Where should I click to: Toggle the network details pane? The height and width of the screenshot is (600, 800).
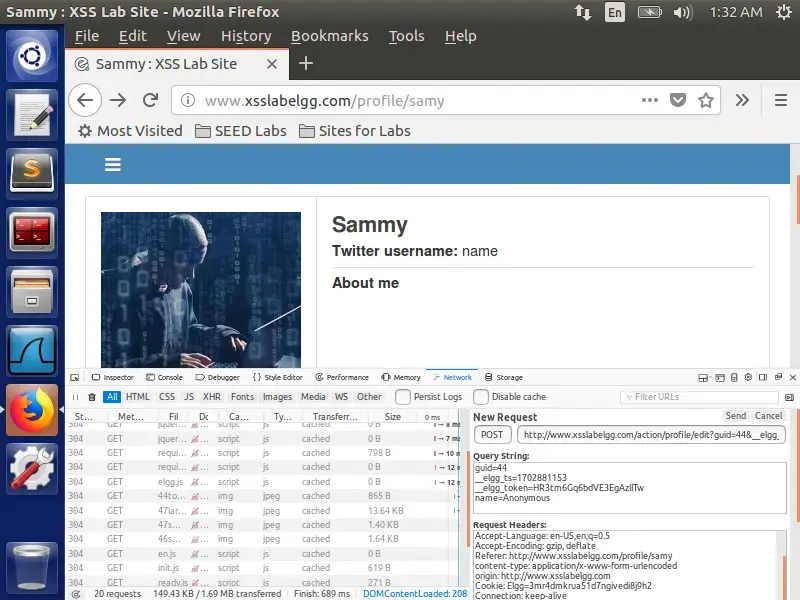pos(789,397)
